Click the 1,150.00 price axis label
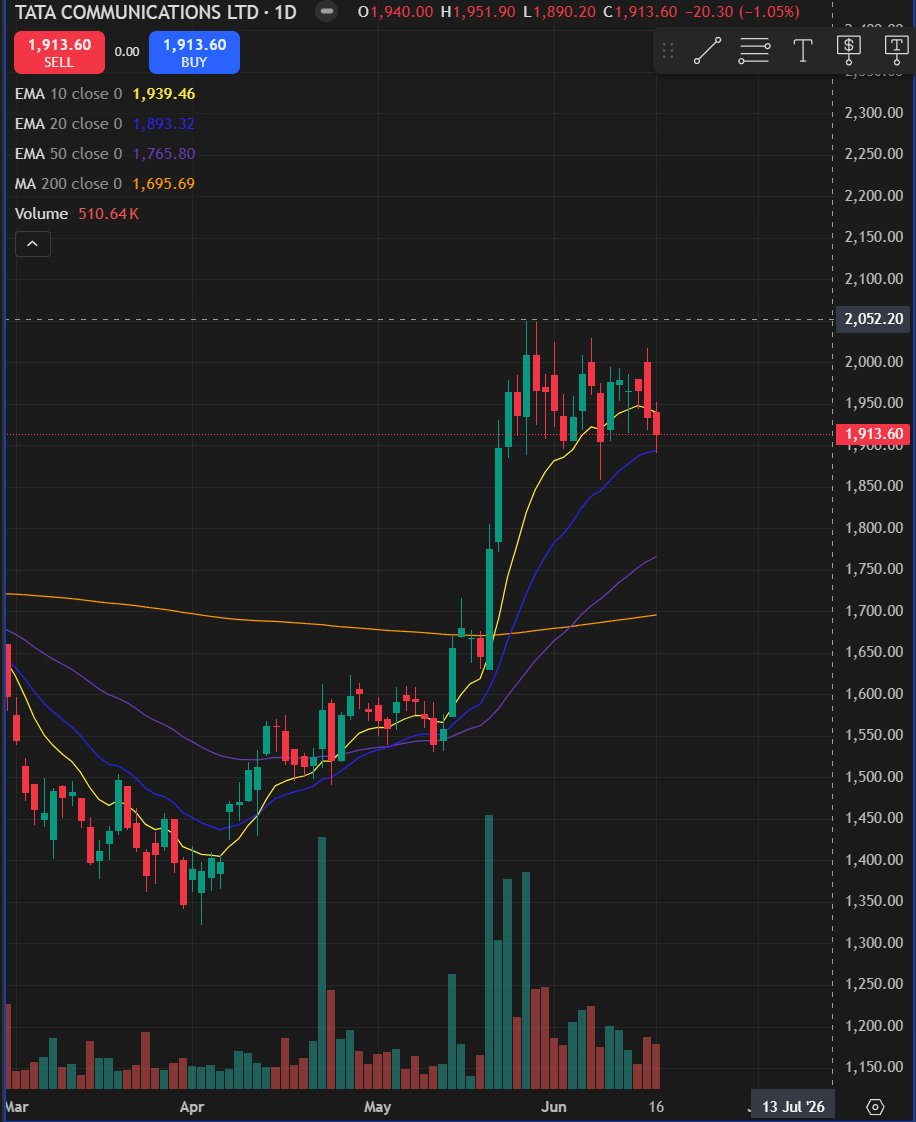 pyautogui.click(x=874, y=1067)
